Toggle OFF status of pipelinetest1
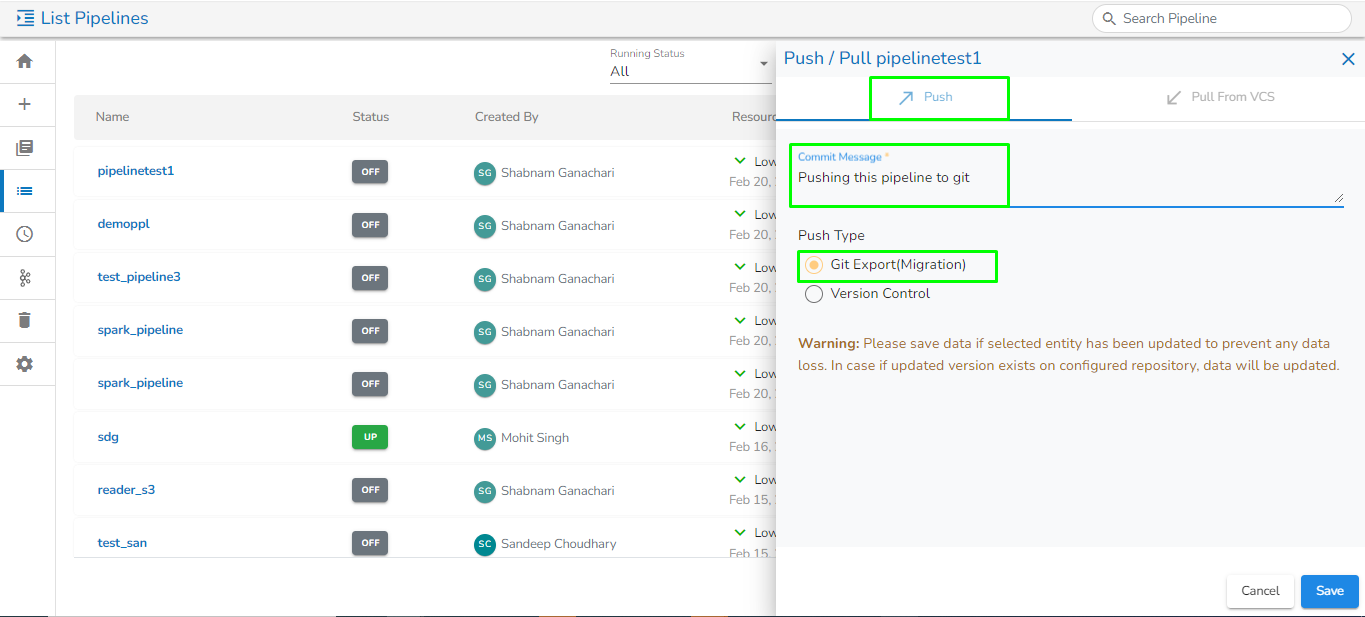Image resolution: width=1365 pixels, height=617 pixels. (x=370, y=172)
